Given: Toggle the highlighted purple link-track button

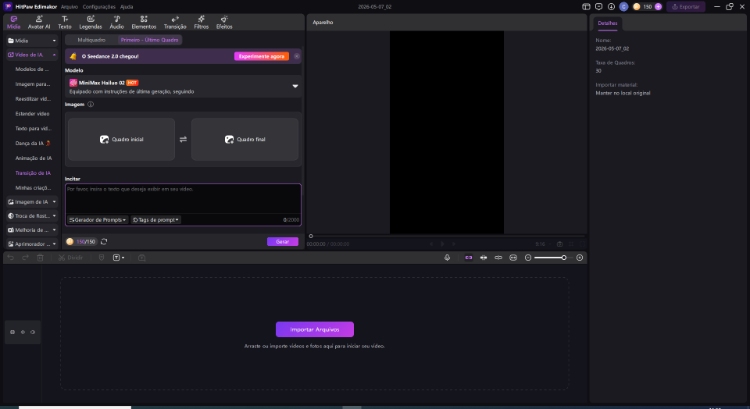Looking at the screenshot, I should click(x=469, y=258).
